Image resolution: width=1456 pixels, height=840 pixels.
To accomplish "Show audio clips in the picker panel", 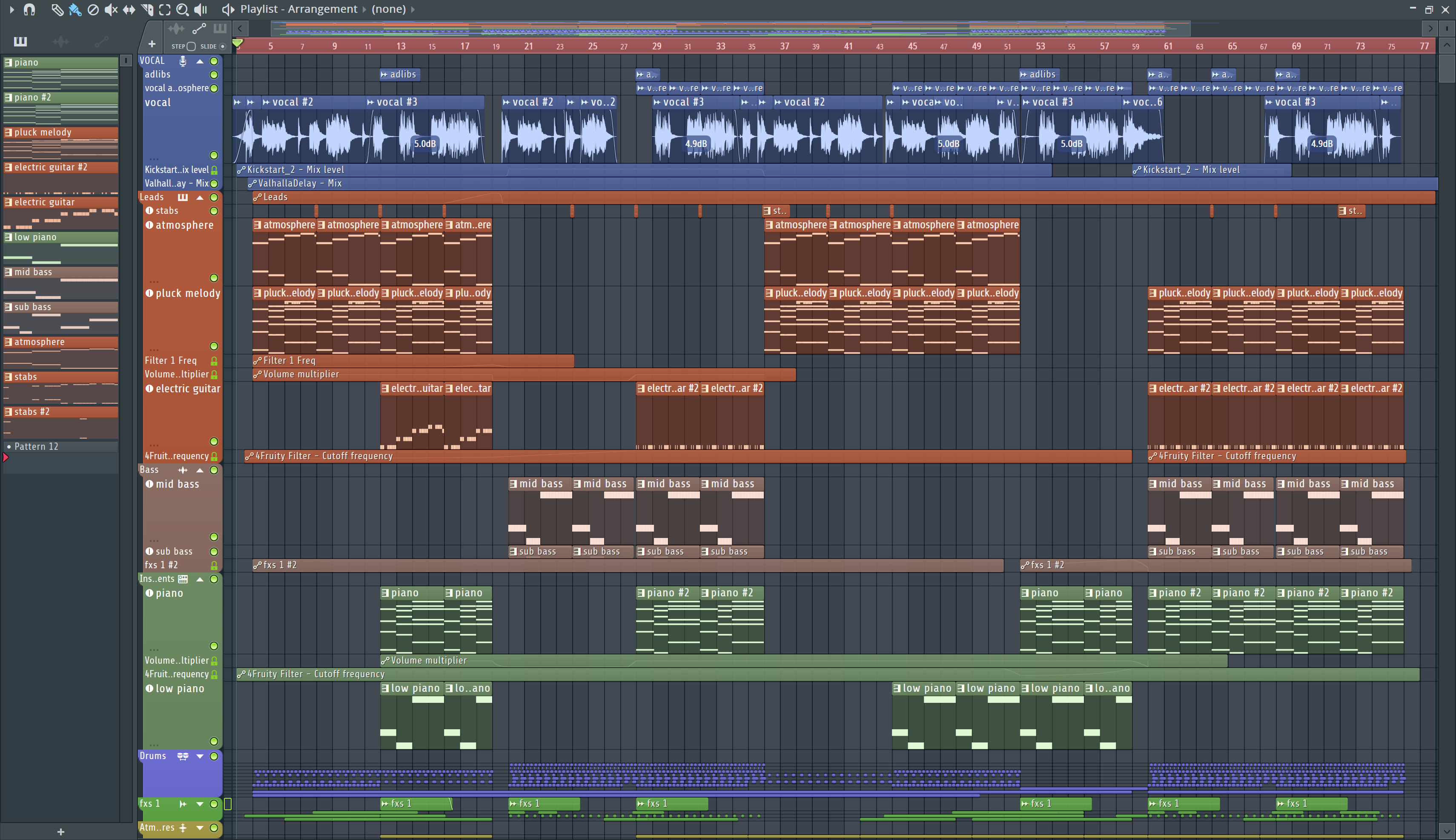I will point(60,41).
